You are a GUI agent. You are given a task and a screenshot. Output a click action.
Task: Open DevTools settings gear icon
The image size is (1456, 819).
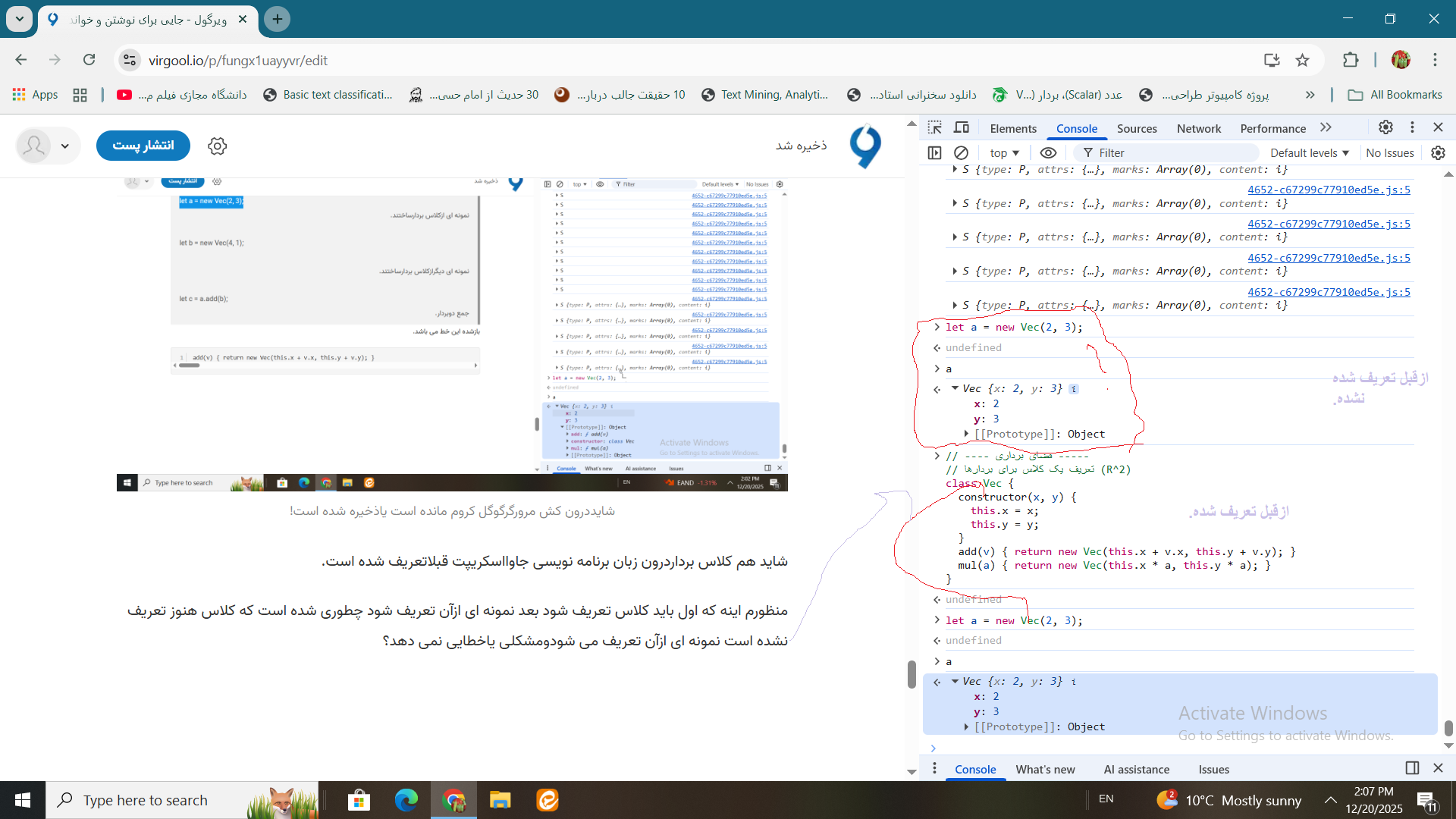[1385, 127]
